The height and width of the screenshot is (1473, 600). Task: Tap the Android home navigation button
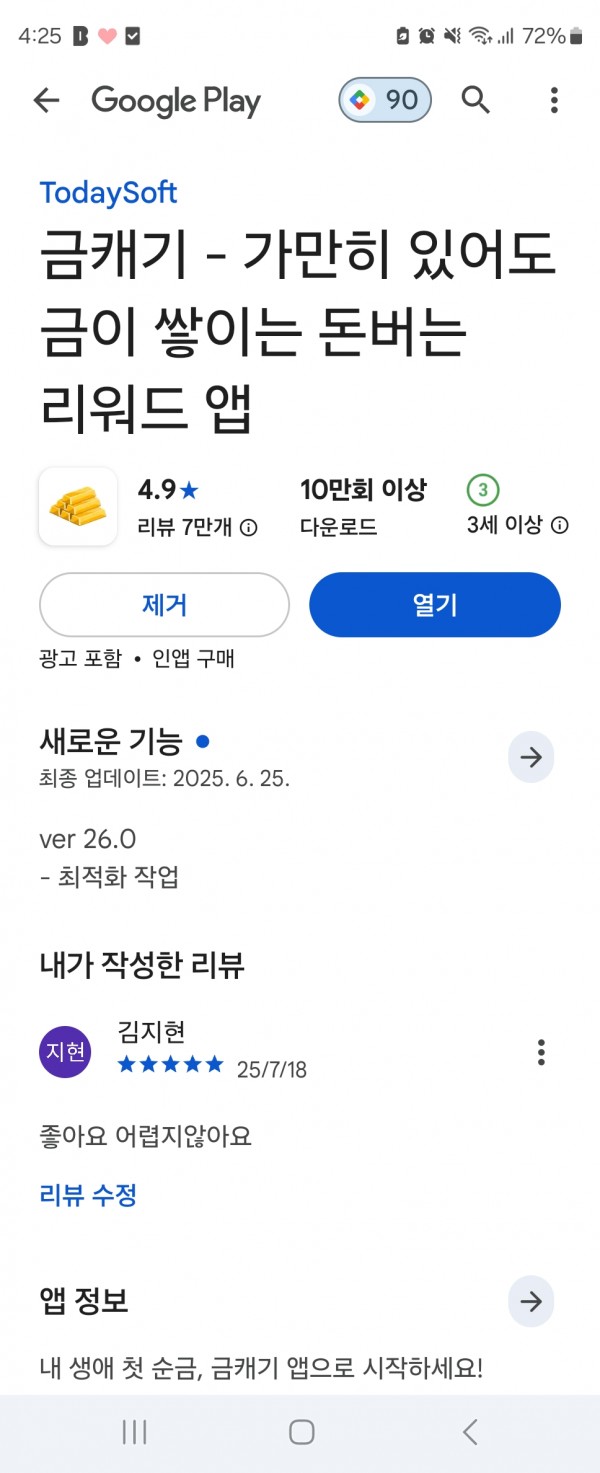(x=301, y=1432)
